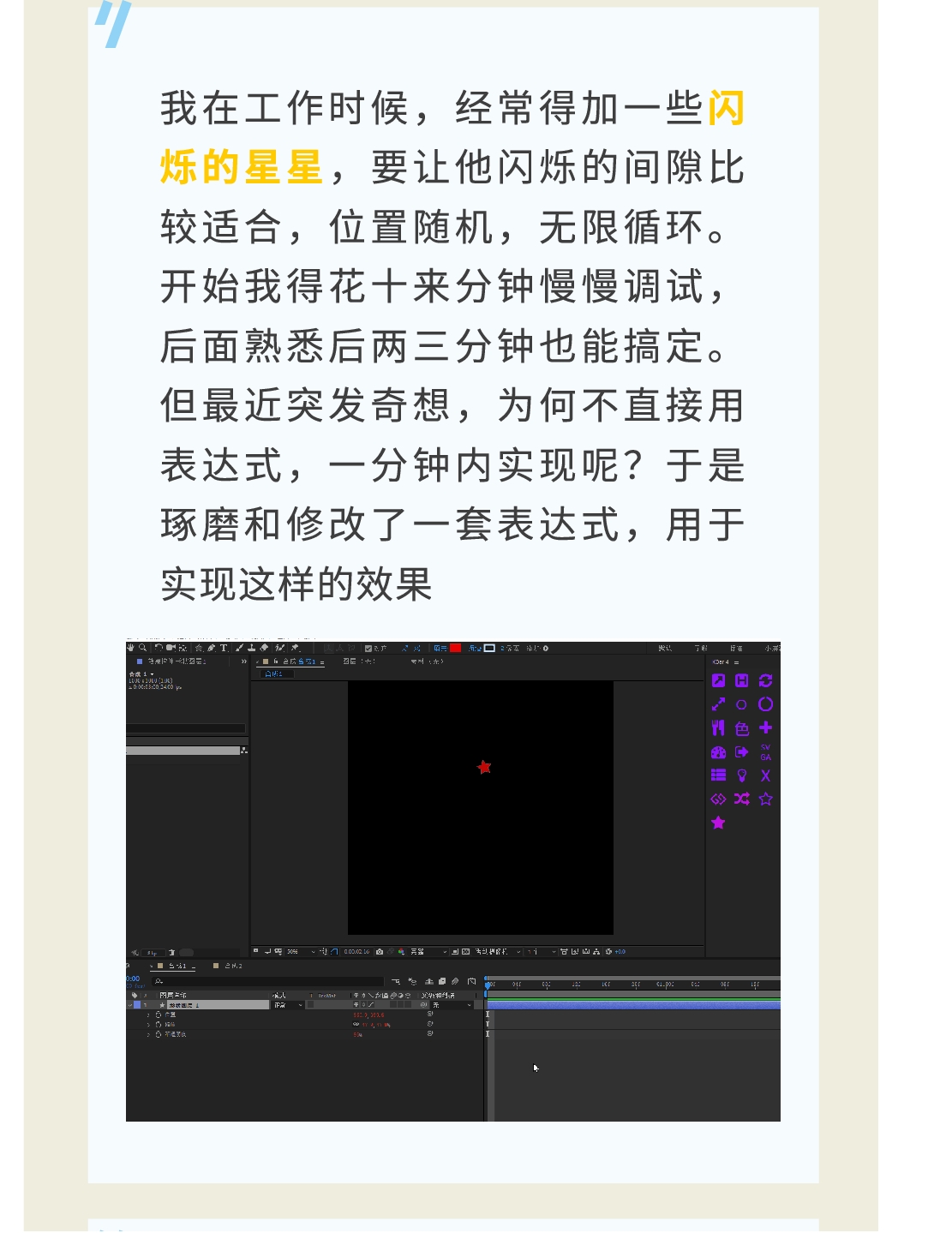Toggle the snapping checkbox in toolbar
Image resolution: width=952 pixels, height=1233 pixels.
(x=368, y=649)
